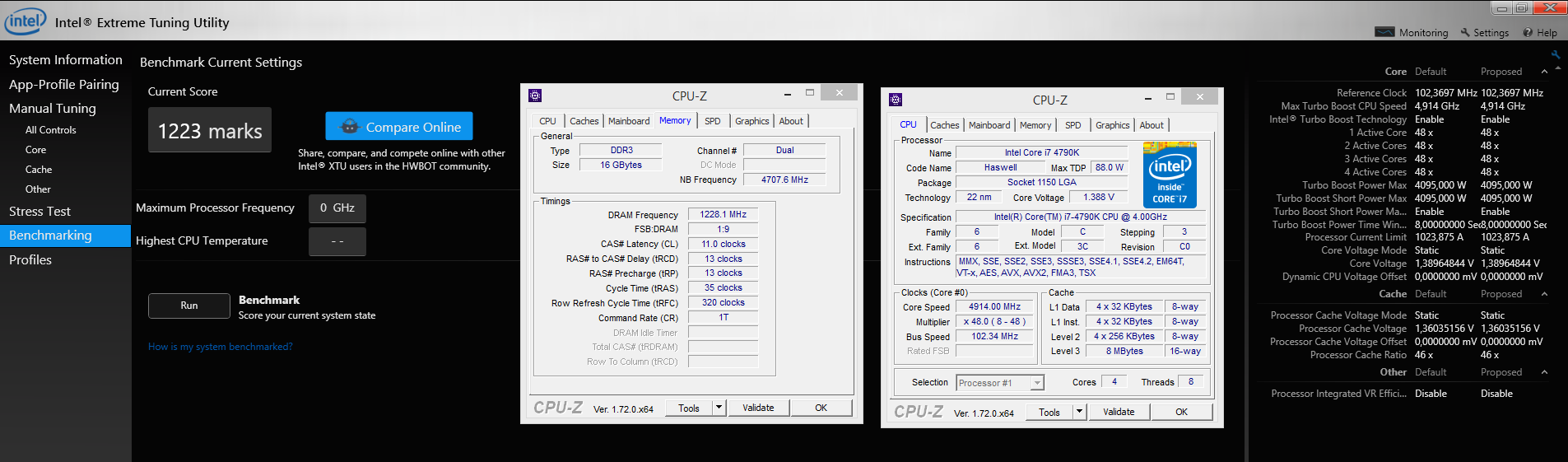Click the CPU tab CPU-Z window title icon
The width and height of the screenshot is (1568, 462).
[896, 100]
